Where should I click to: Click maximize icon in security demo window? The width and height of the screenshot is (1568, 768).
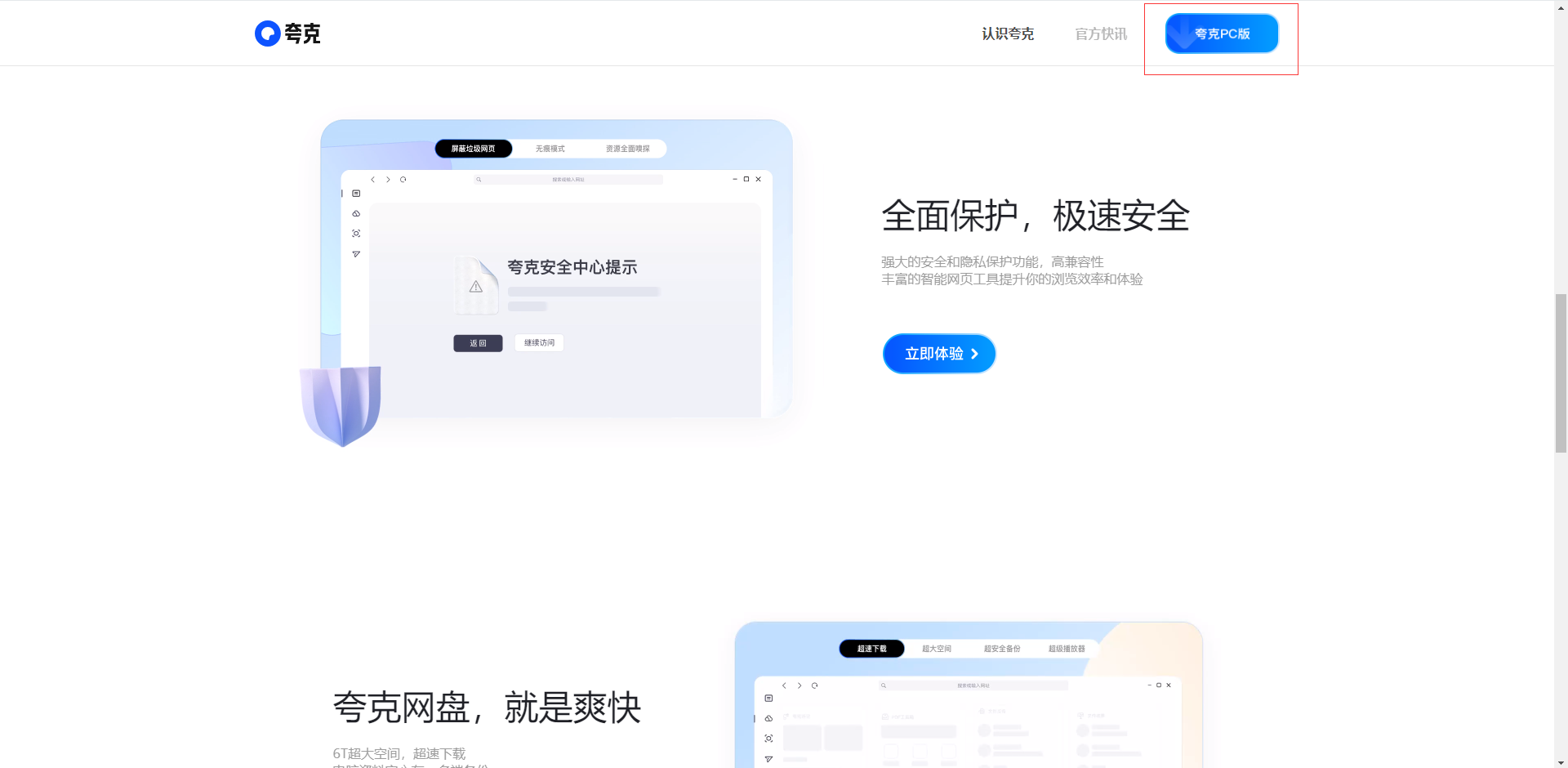pyautogui.click(x=746, y=179)
